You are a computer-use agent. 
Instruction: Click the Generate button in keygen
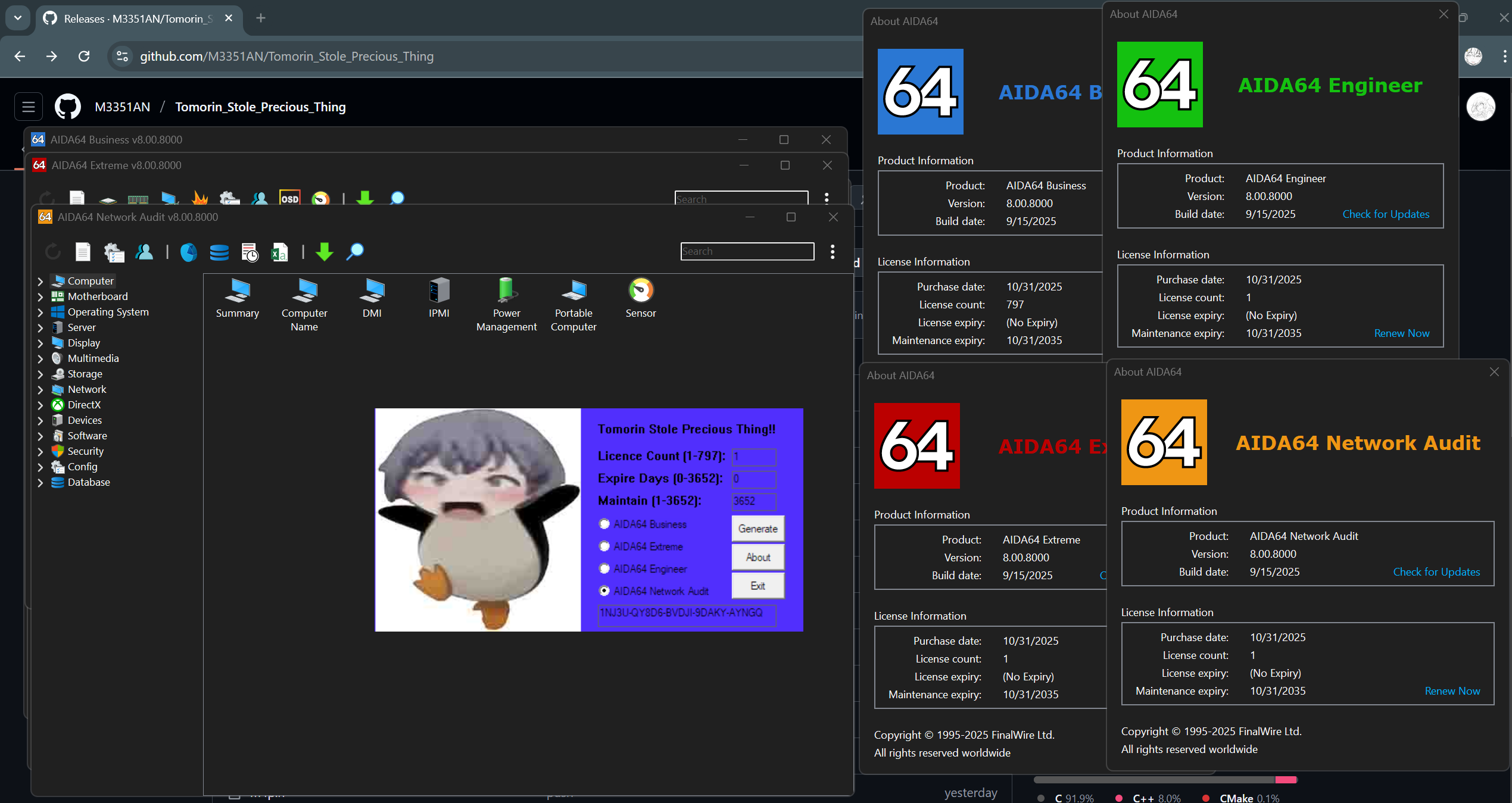[757, 529]
